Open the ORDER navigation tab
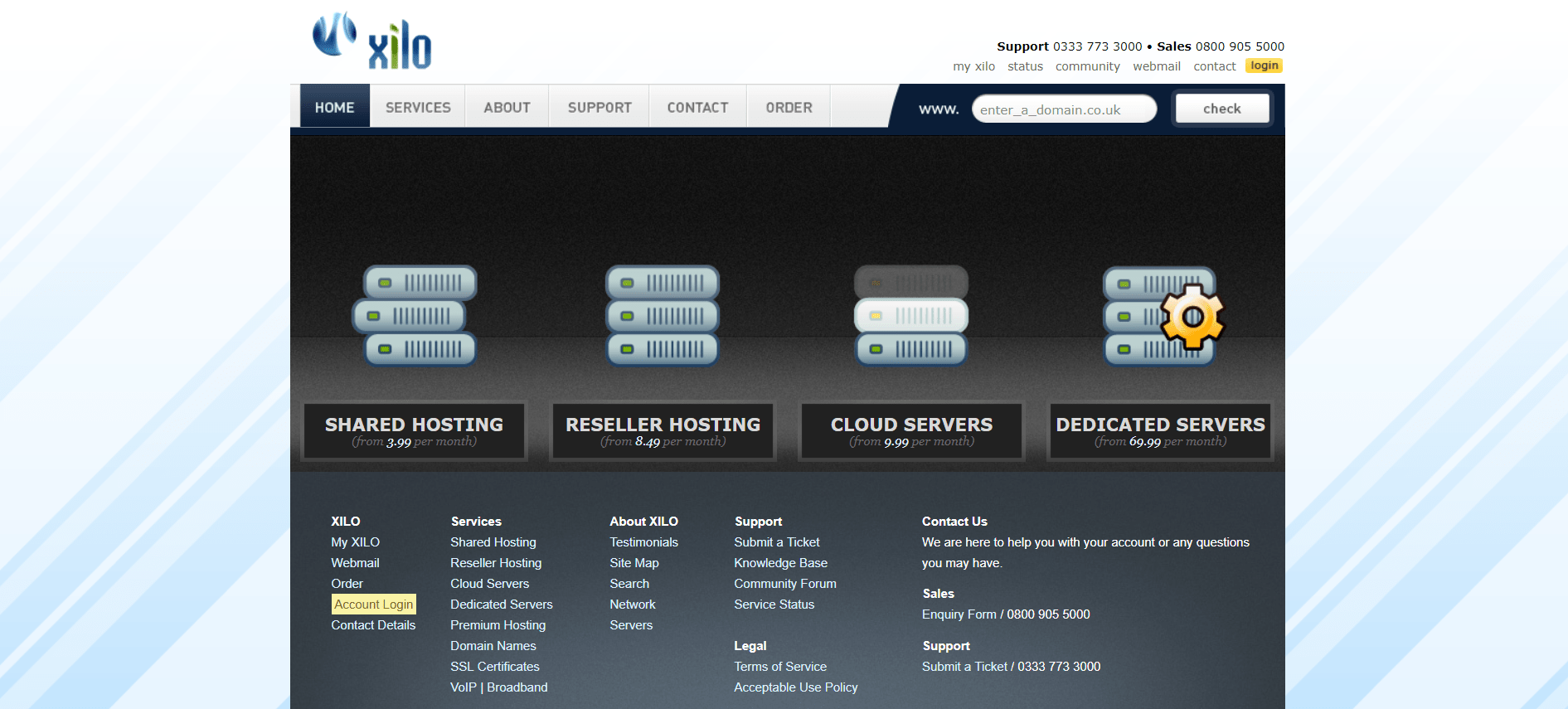This screenshot has width=1568, height=709. pyautogui.click(x=789, y=107)
